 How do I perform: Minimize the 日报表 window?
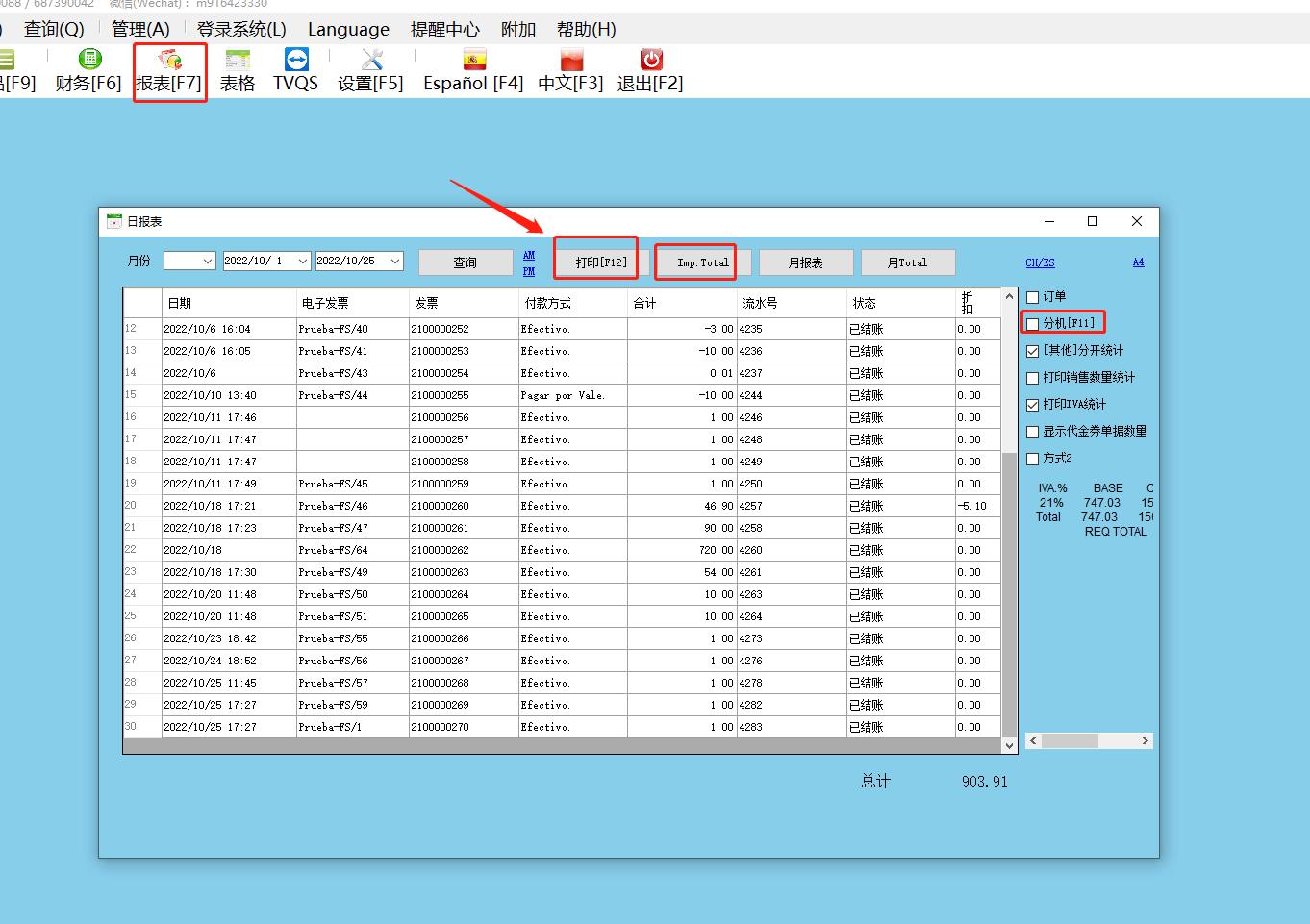point(1048,221)
